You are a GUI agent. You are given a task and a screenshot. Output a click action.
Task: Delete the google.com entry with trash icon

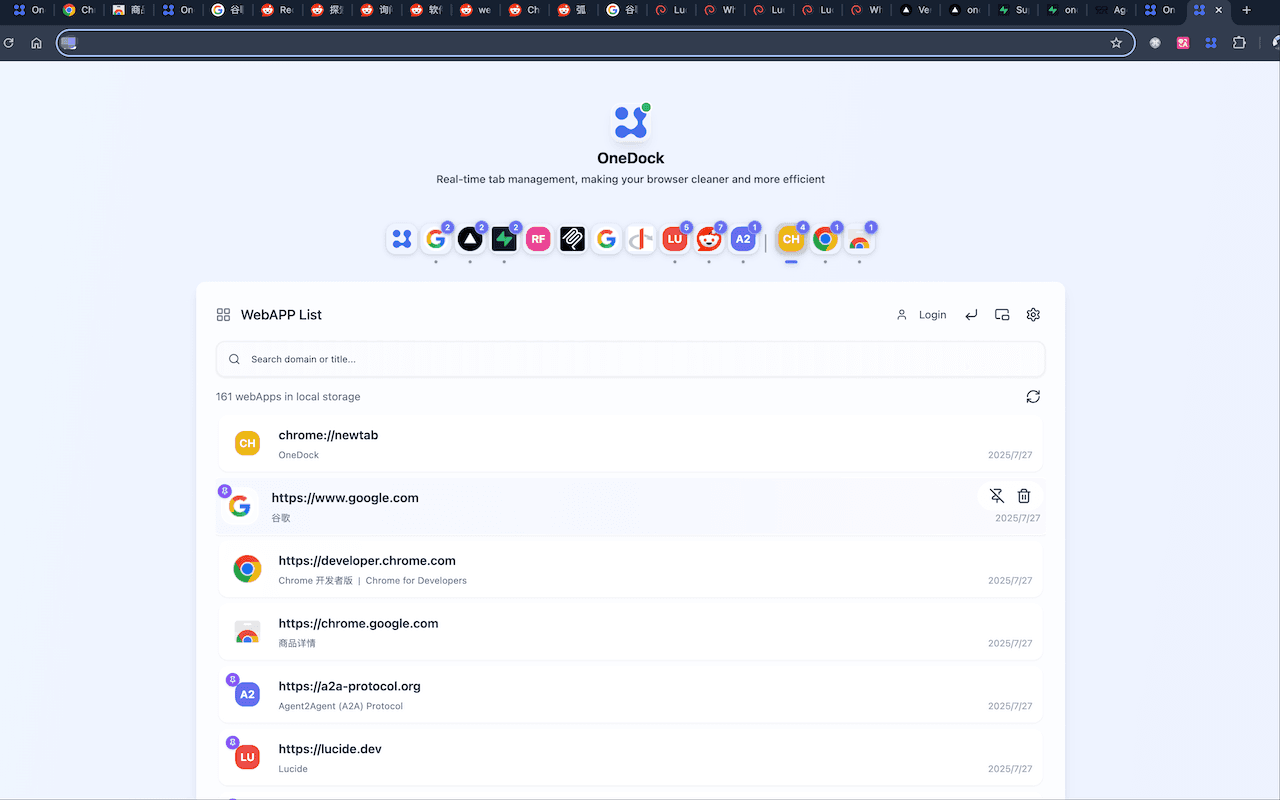[x=1024, y=495]
